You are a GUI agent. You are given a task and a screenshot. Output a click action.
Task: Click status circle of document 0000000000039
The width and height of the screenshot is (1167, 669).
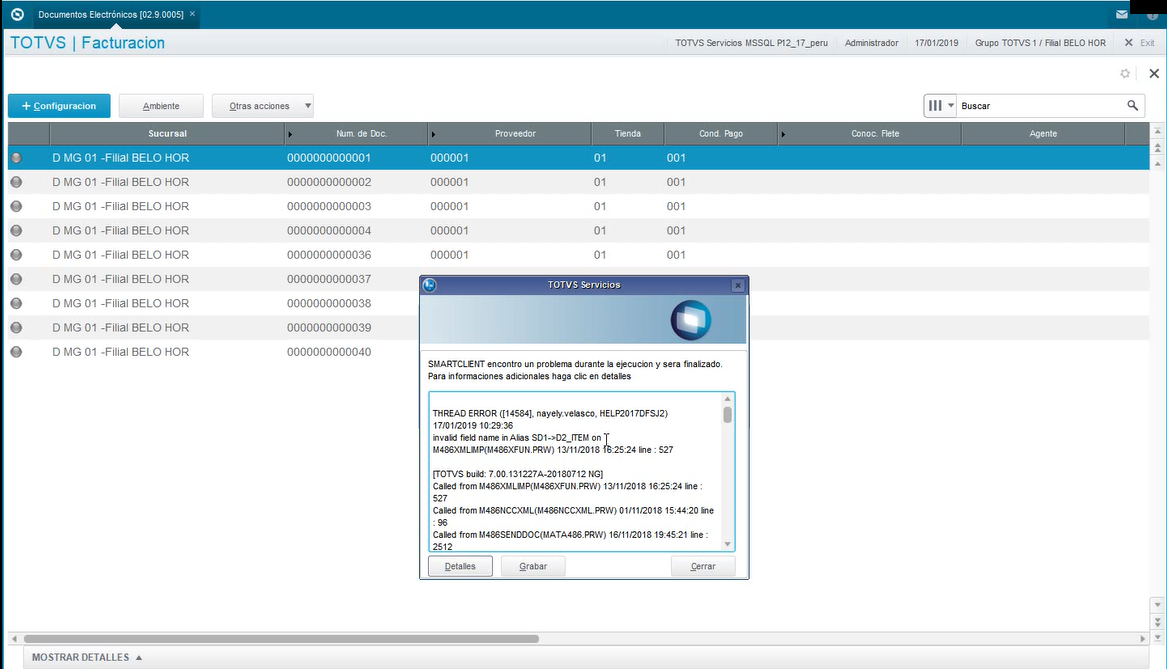pos(16,327)
